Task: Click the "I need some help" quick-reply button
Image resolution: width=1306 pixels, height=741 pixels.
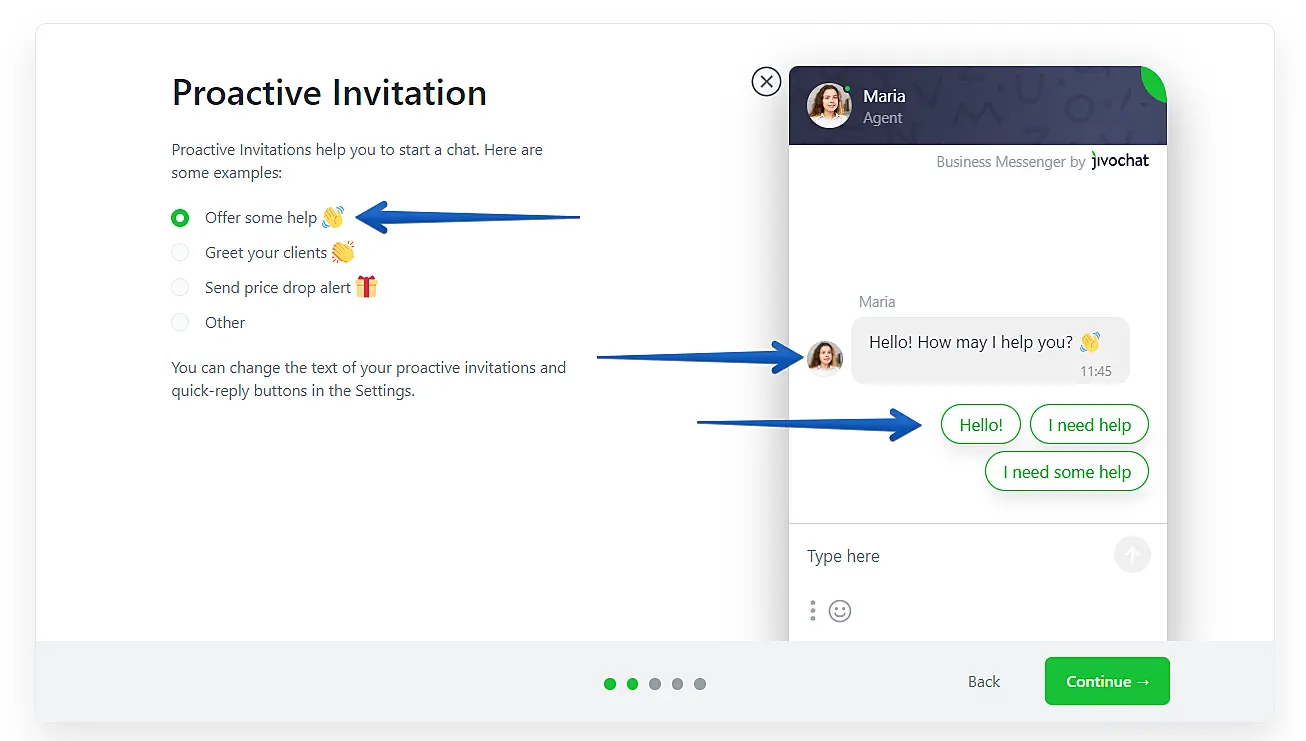Action: tap(1067, 472)
